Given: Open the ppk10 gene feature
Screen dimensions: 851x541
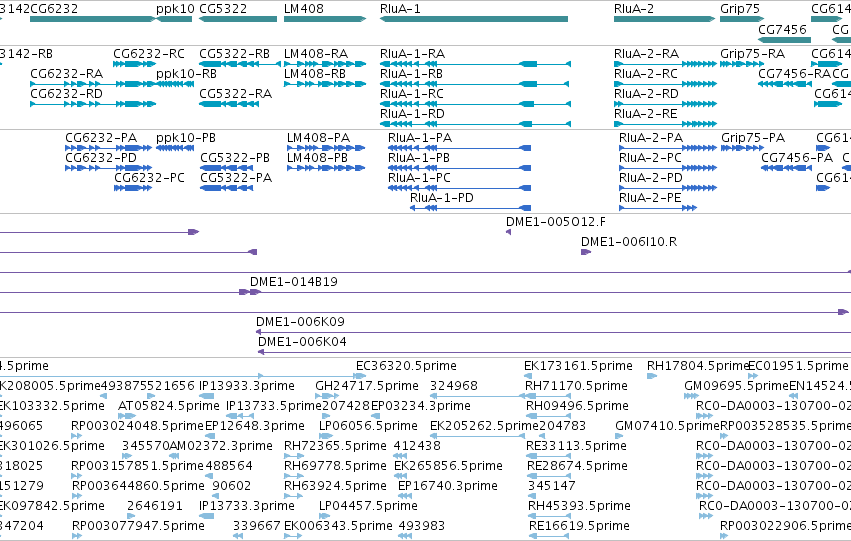Looking at the screenshot, I should (174, 19).
